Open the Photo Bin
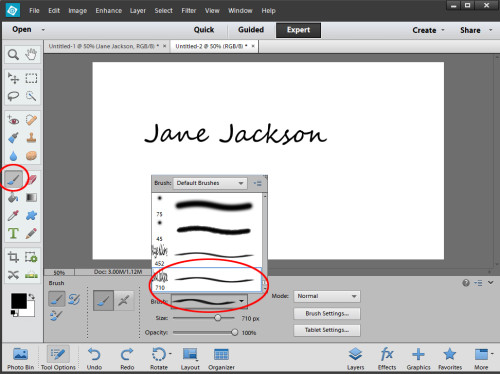The width and height of the screenshot is (500, 374). click(21, 358)
